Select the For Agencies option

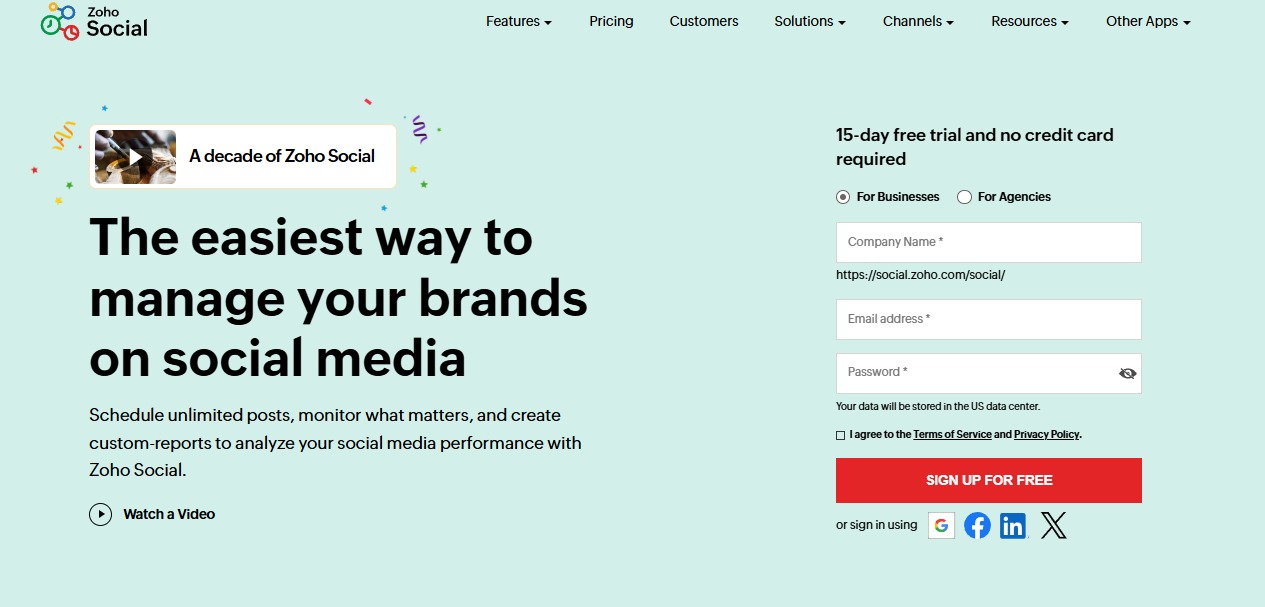[x=964, y=197]
